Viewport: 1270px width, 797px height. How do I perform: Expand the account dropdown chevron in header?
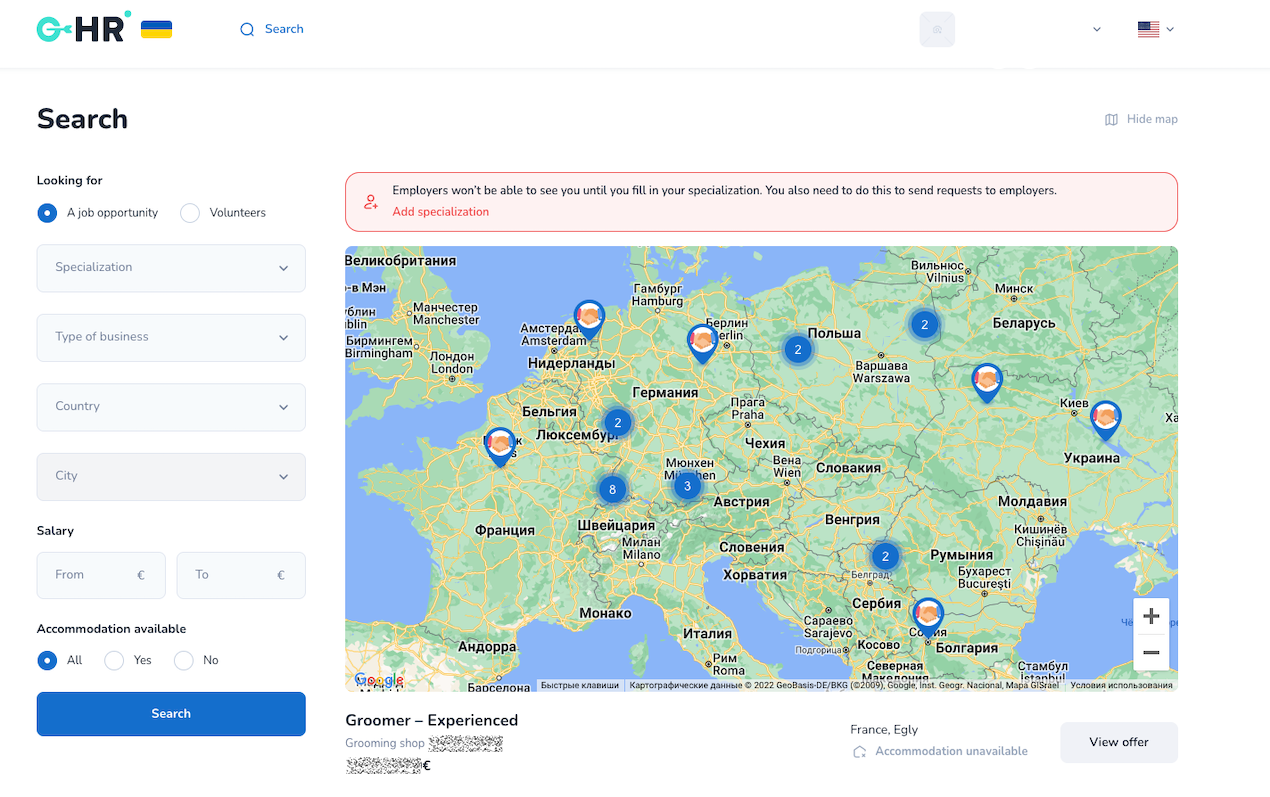pyautogui.click(x=1097, y=30)
